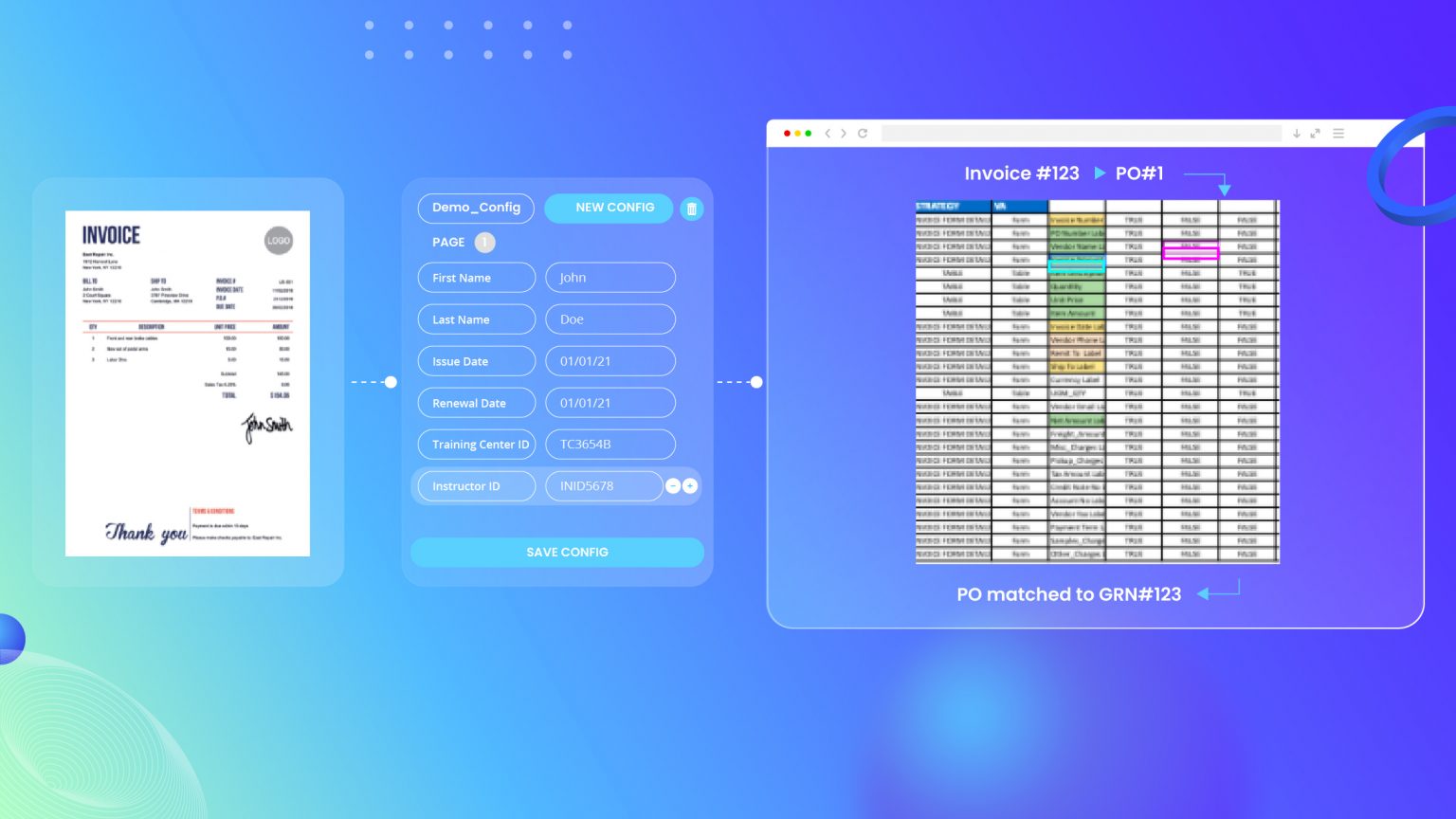Remove the Instructor ID row with minus button
Image resolution: width=1456 pixels, height=819 pixels.
(x=673, y=485)
